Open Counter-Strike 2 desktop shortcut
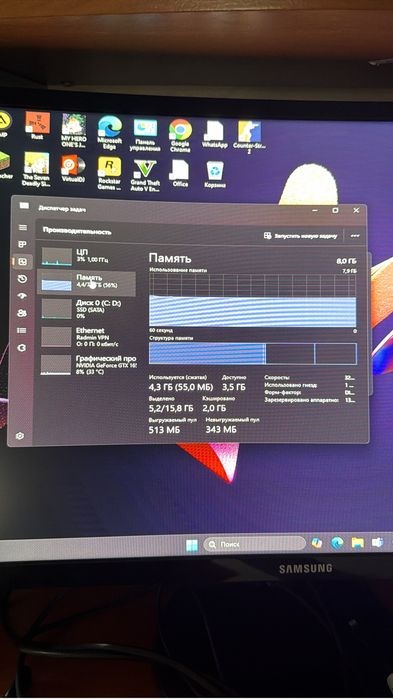 point(249,137)
